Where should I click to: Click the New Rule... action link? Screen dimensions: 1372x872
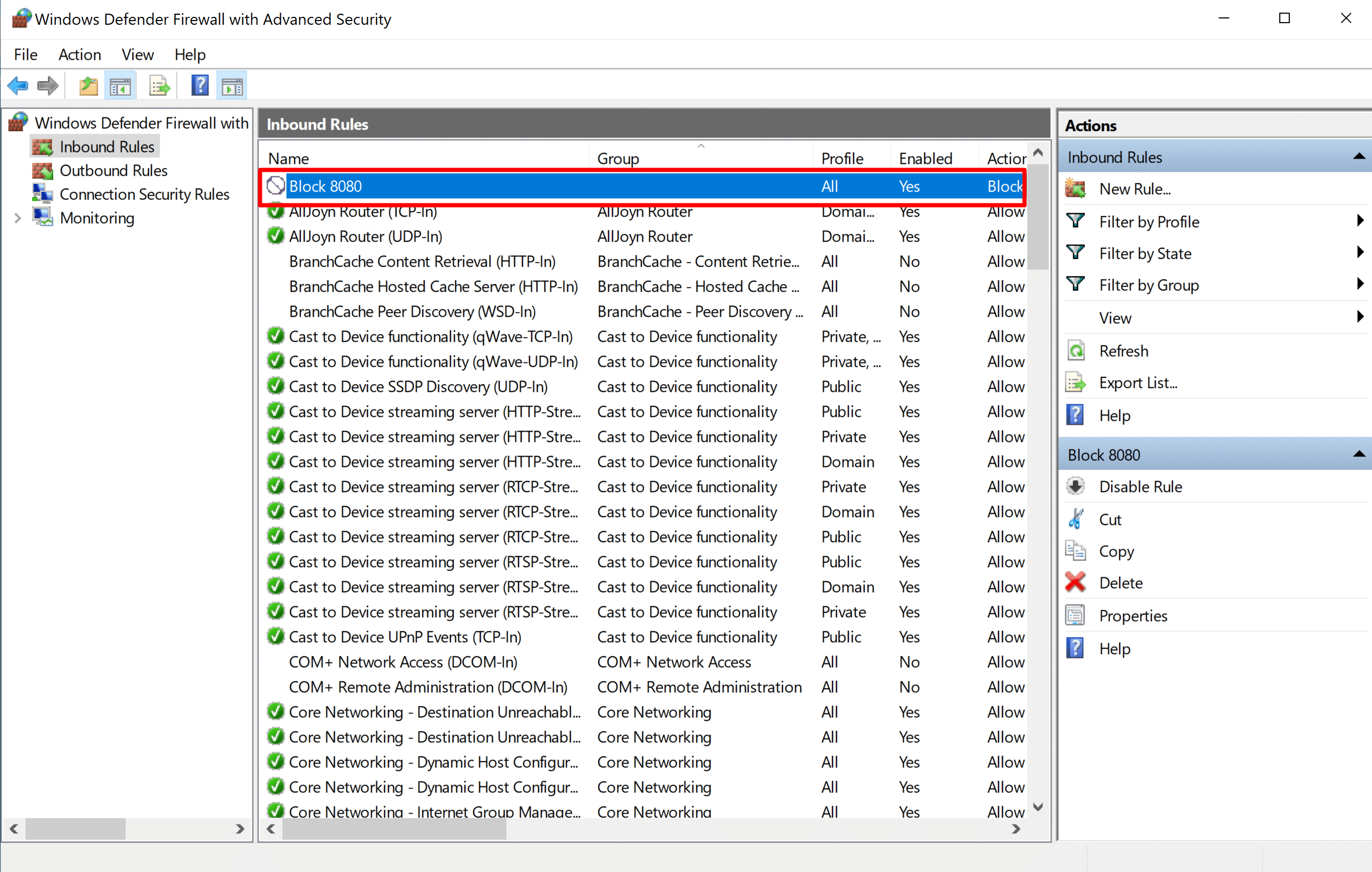1135,189
